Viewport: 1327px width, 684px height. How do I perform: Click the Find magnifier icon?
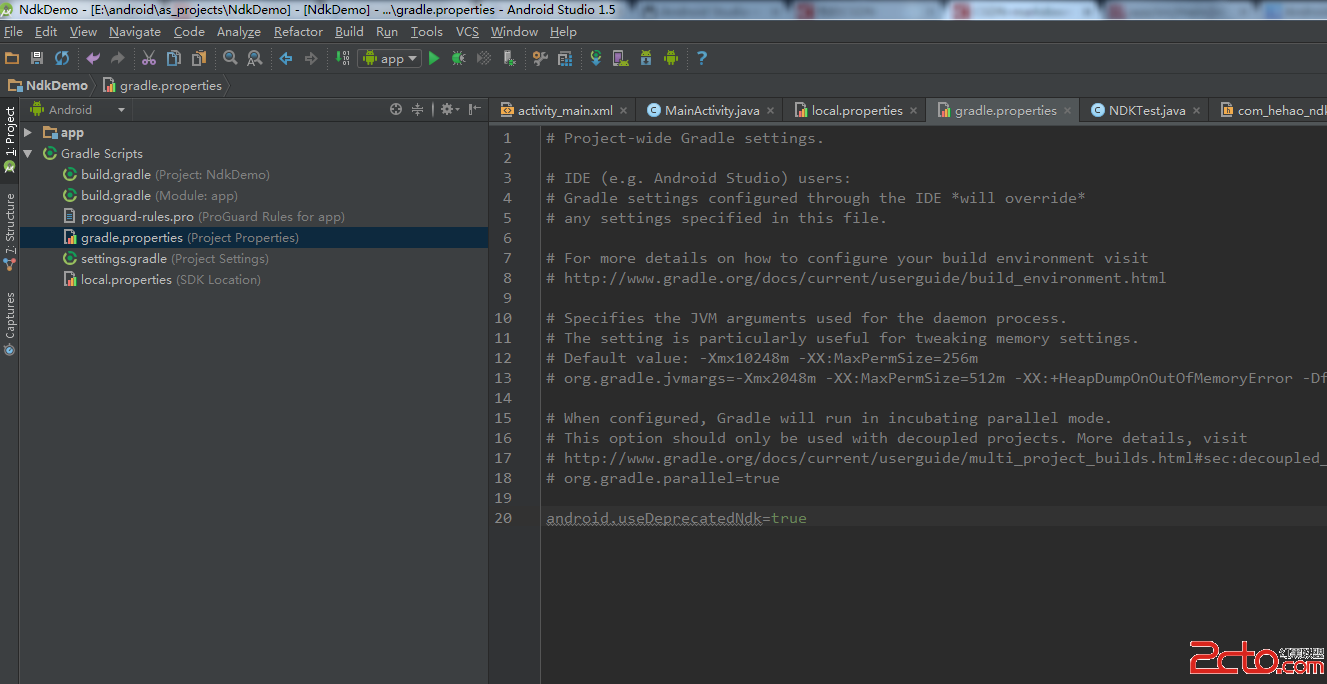pos(230,59)
